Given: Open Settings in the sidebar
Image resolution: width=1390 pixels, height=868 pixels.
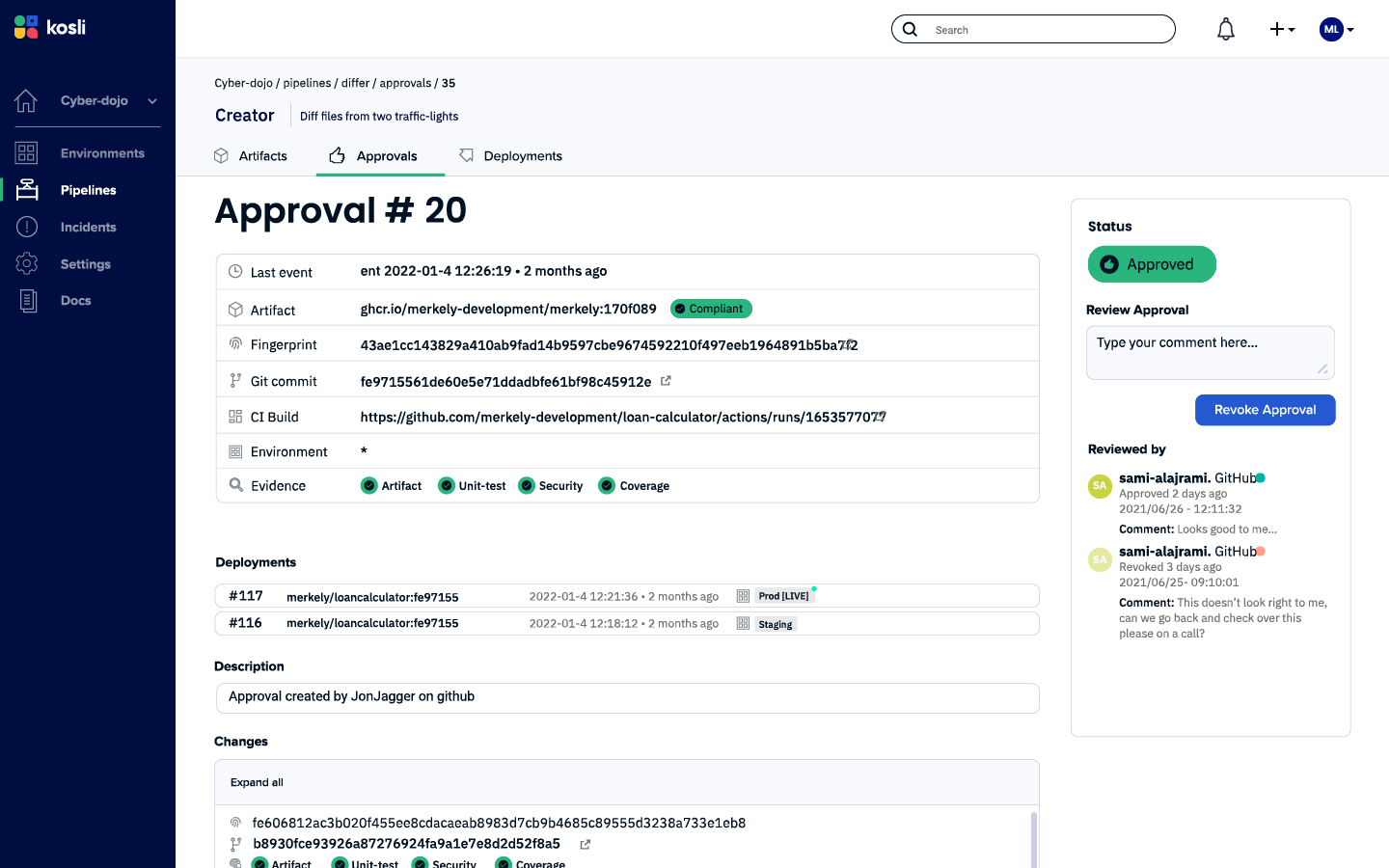Looking at the screenshot, I should tap(86, 264).
